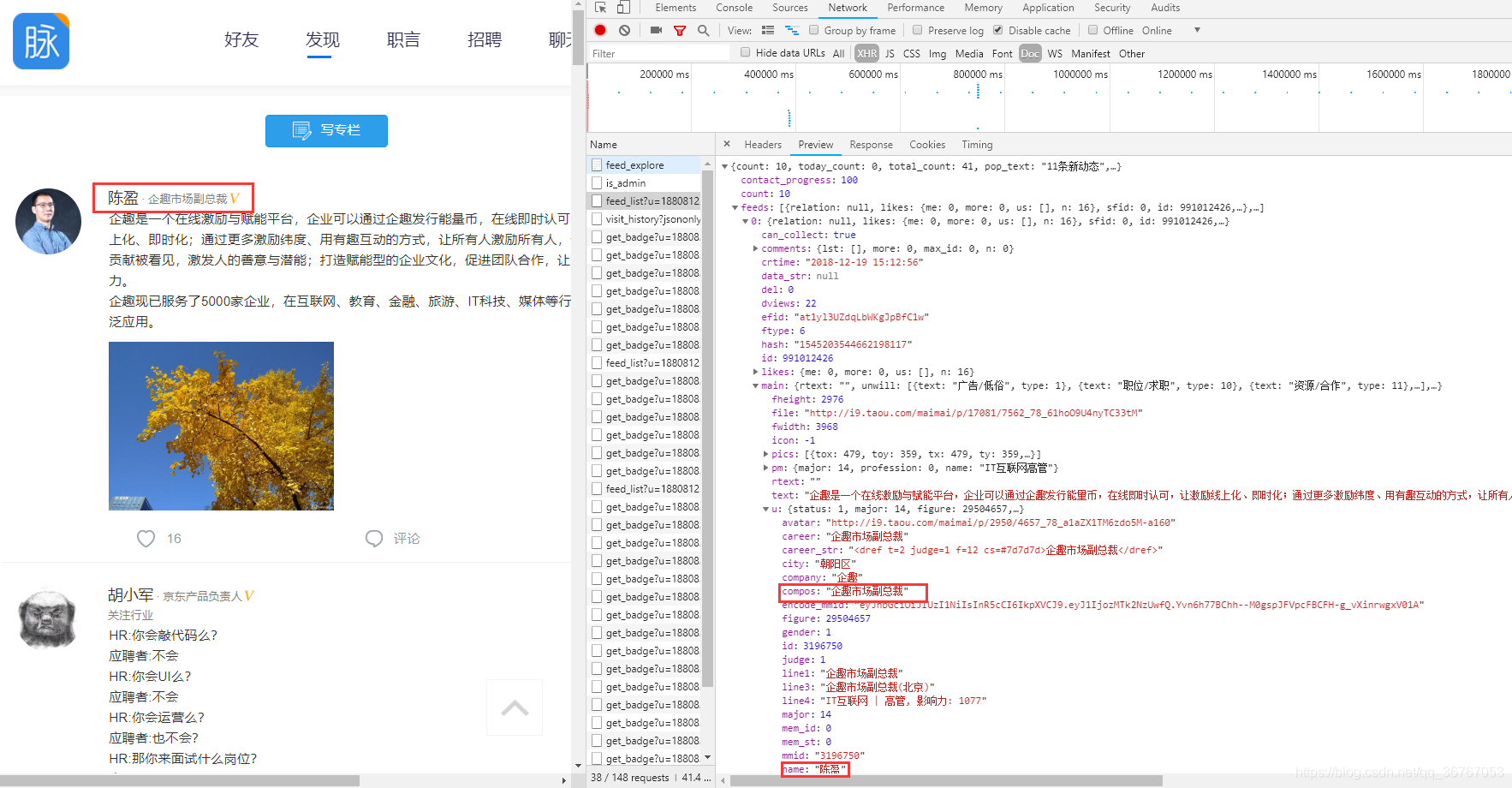This screenshot has width=1512, height=788.
Task: Click the Maimai logo icon
Action: [x=41, y=41]
